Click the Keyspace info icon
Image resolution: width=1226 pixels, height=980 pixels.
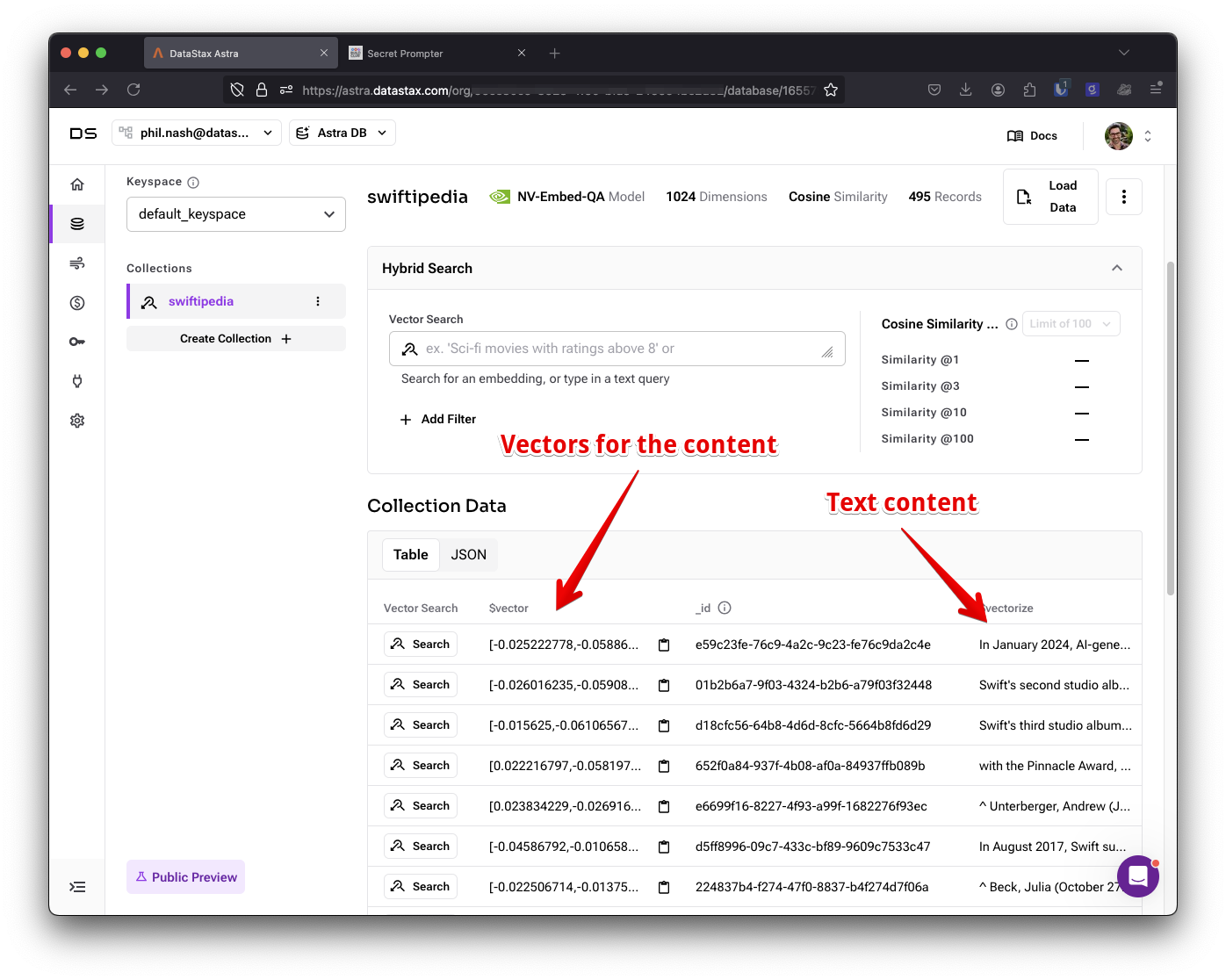tap(193, 183)
